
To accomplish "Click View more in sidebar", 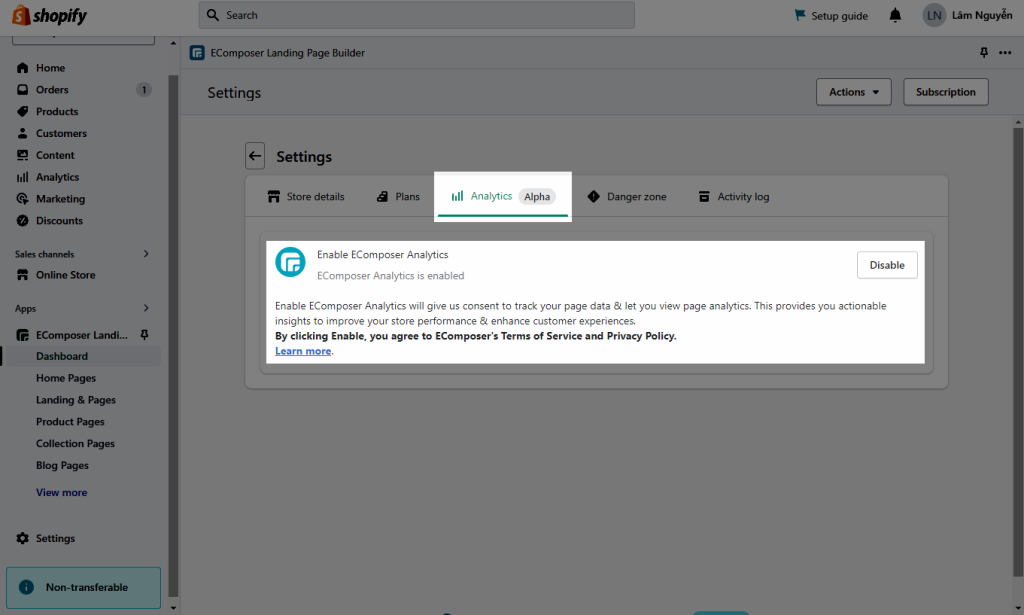I will click(x=61, y=492).
